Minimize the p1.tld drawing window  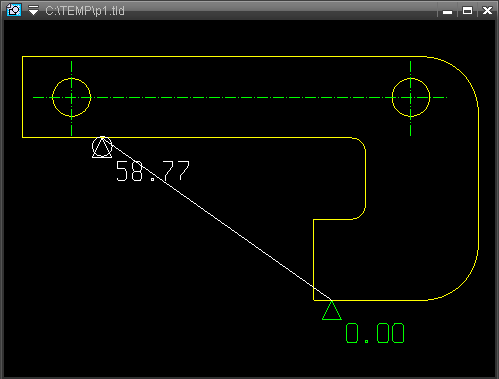(447, 11)
